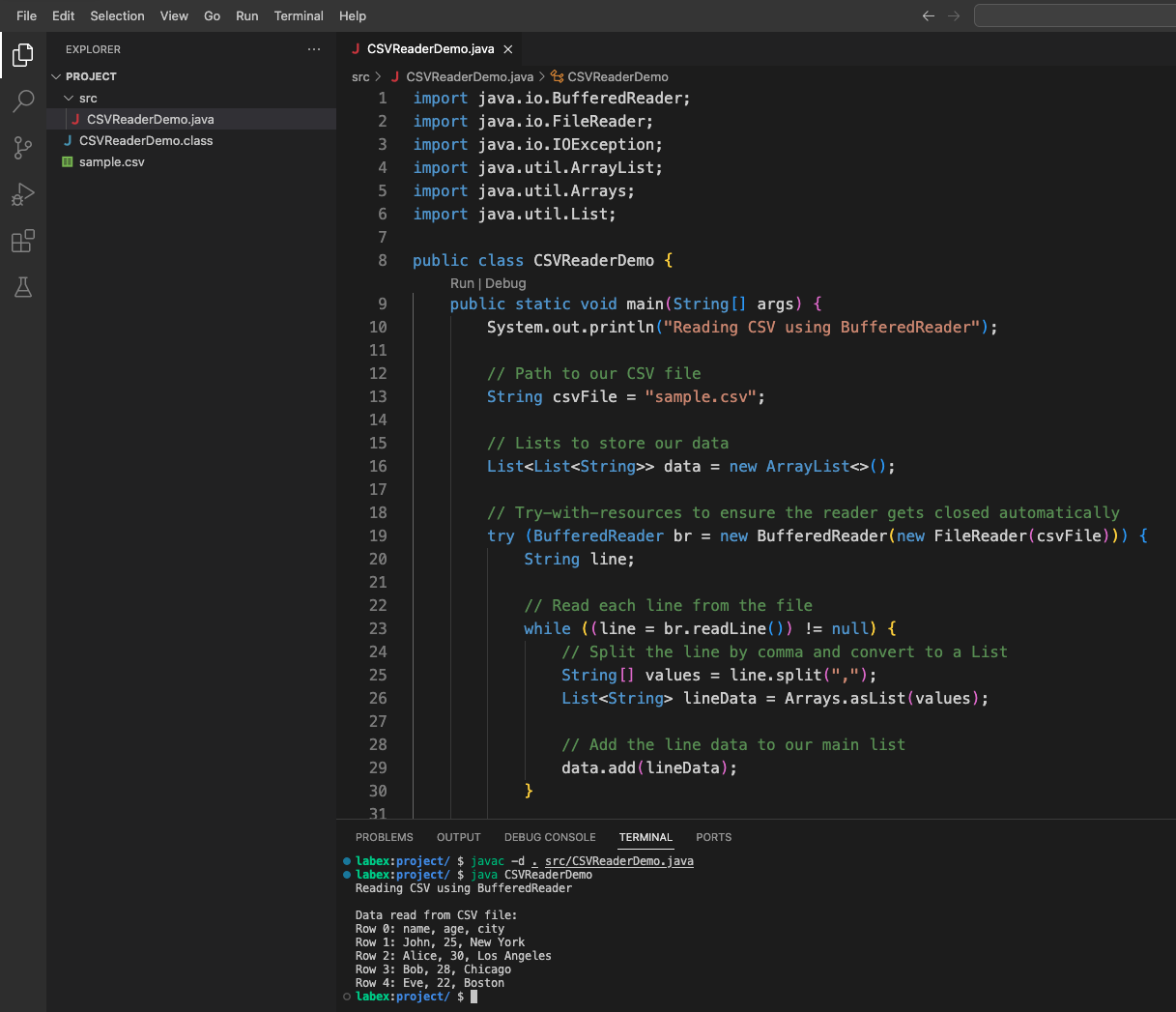Image resolution: width=1176 pixels, height=1012 pixels.
Task: Open the Search view icon
Action: tap(23, 101)
